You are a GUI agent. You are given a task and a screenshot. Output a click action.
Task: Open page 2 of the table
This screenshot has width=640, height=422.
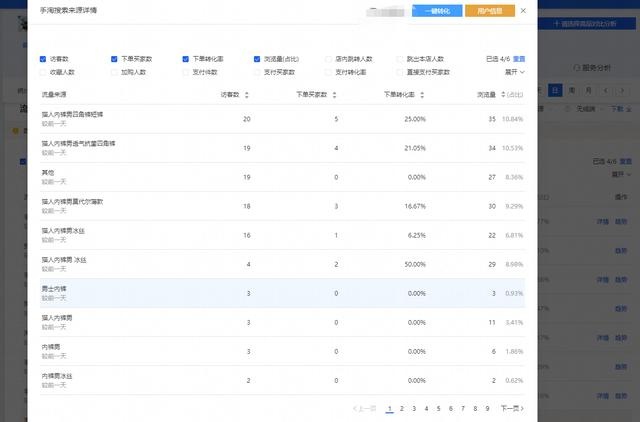click(402, 408)
